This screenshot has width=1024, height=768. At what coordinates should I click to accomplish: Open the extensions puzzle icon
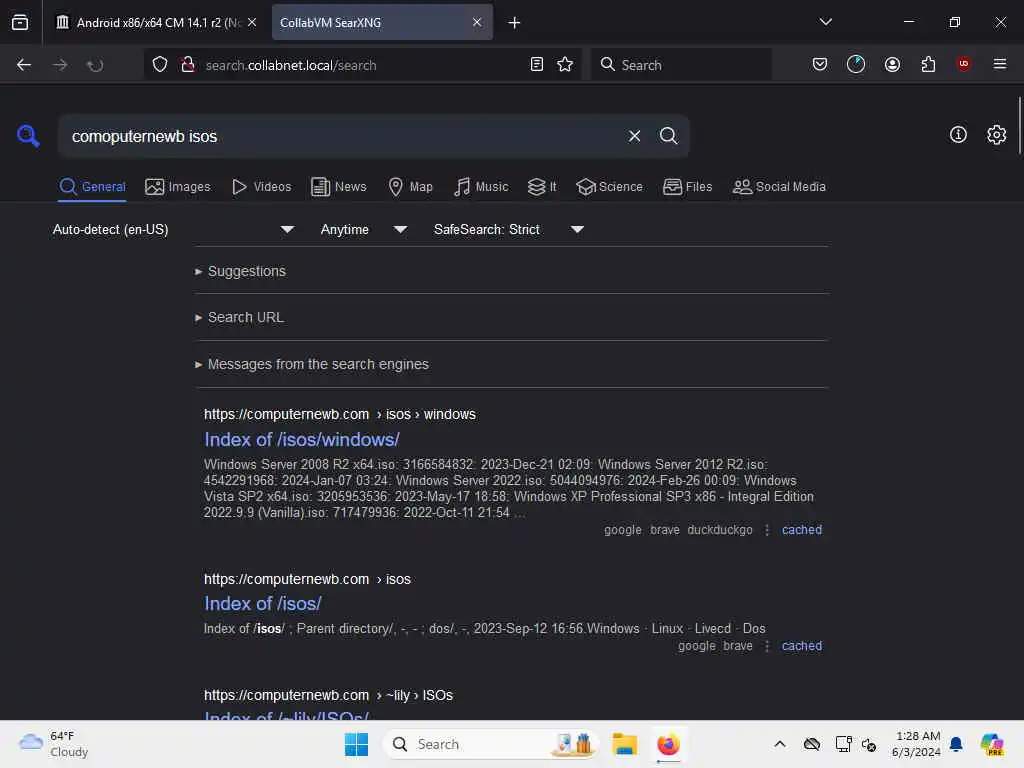pyautogui.click(x=928, y=64)
